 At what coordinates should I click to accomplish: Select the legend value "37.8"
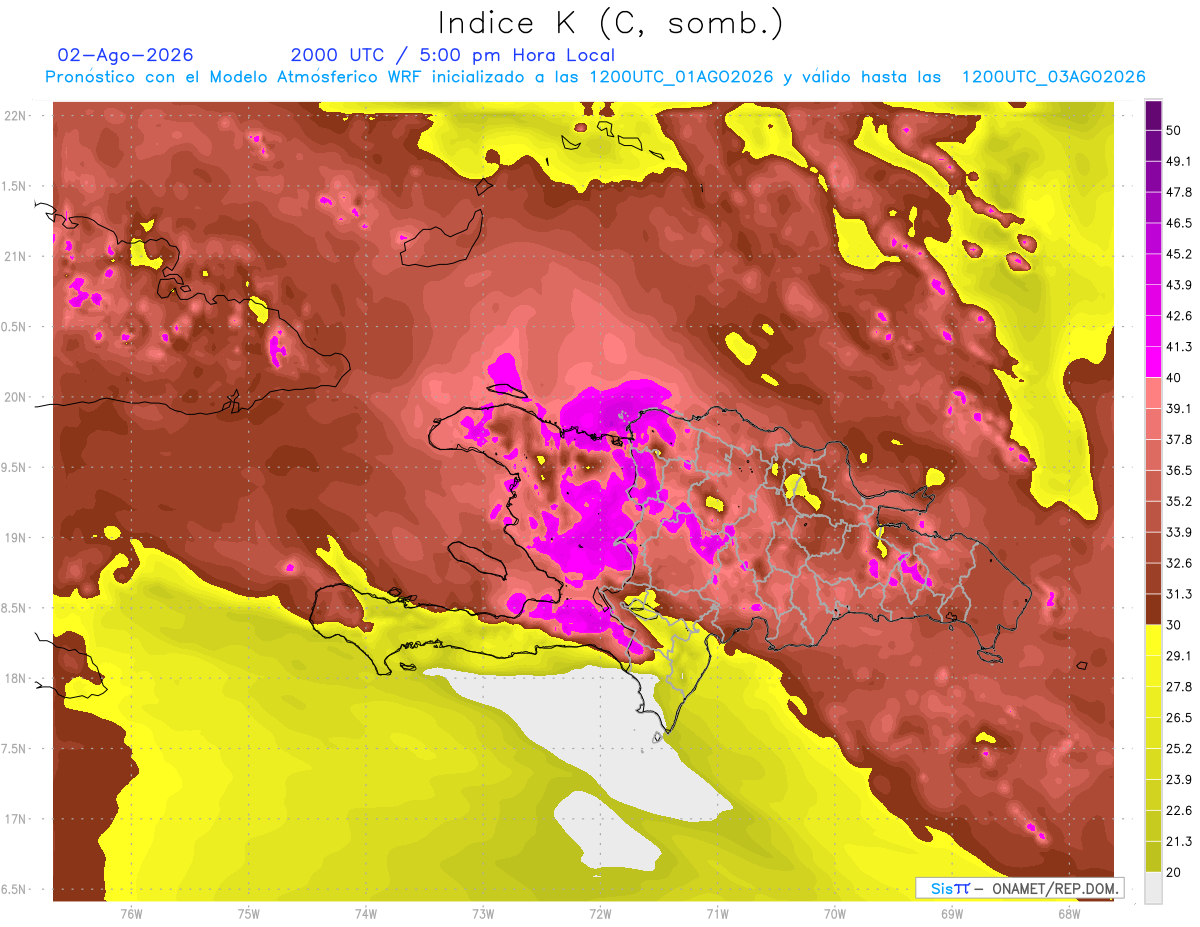[x=1179, y=439]
